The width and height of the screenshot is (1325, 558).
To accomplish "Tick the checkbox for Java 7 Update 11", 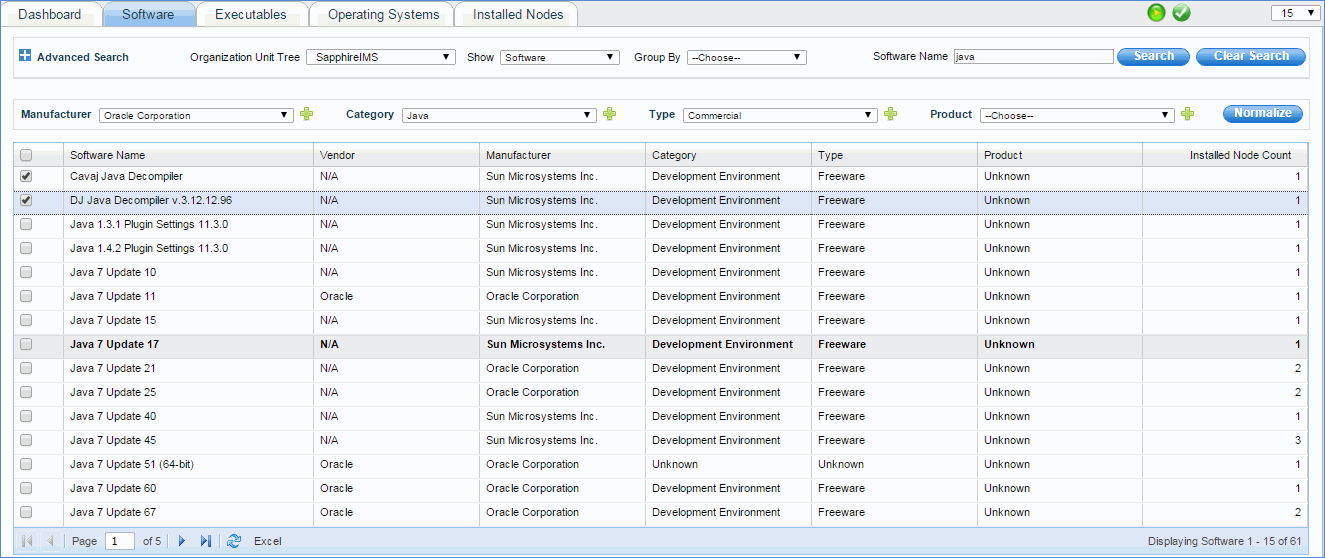I will [26, 296].
